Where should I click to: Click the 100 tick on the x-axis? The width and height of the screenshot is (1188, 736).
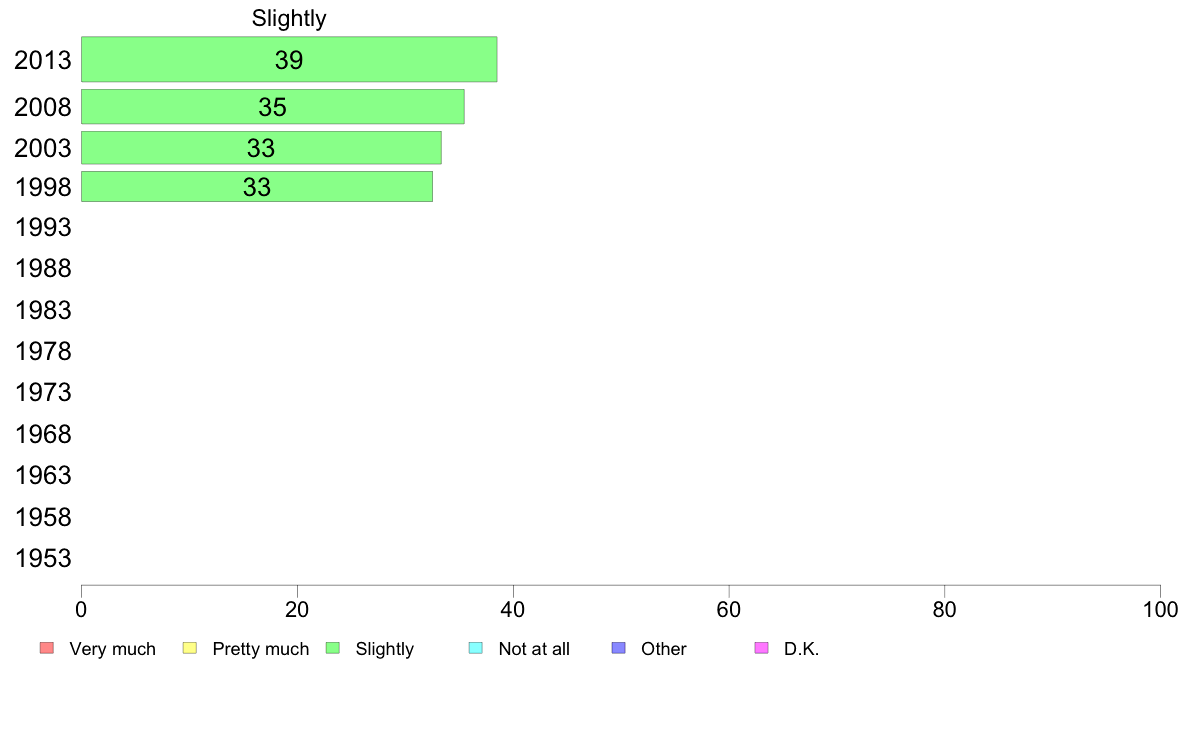pyautogui.click(x=1160, y=609)
